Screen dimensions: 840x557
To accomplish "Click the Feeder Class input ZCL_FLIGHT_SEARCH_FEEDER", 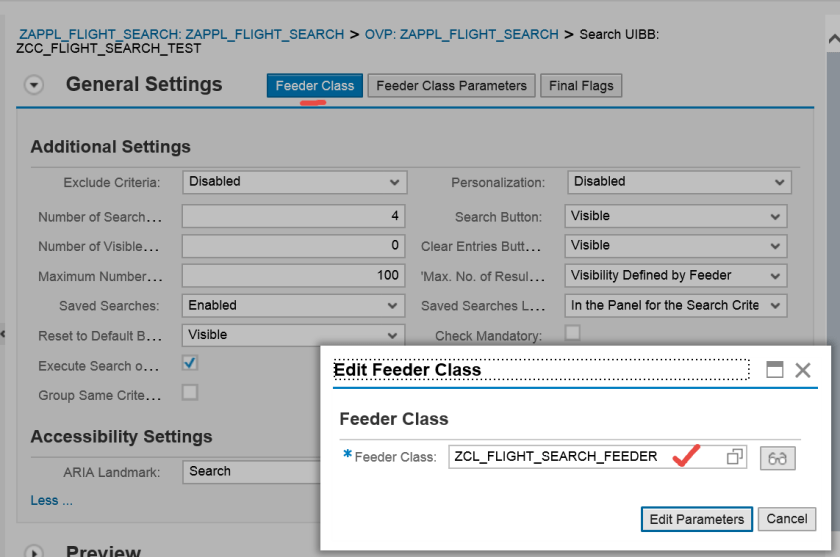I will [x=597, y=457].
